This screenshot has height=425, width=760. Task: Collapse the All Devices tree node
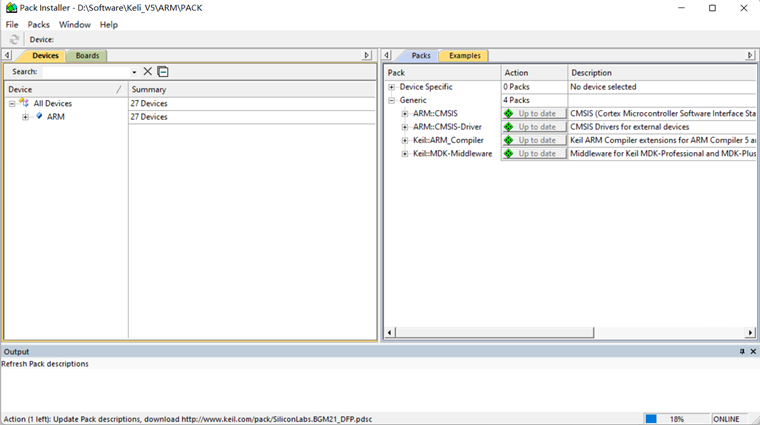click(12, 104)
